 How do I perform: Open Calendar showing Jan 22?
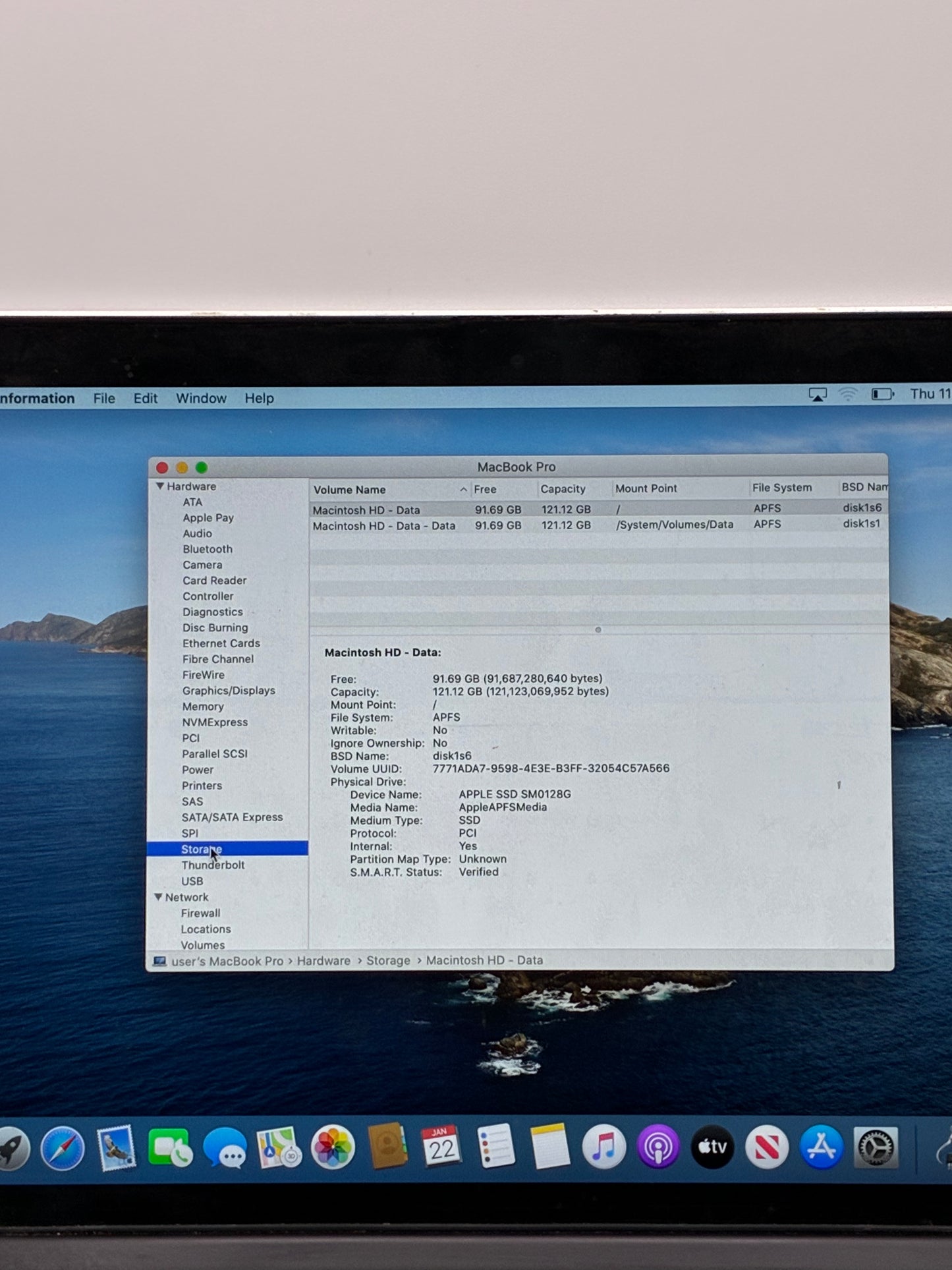(441, 1146)
